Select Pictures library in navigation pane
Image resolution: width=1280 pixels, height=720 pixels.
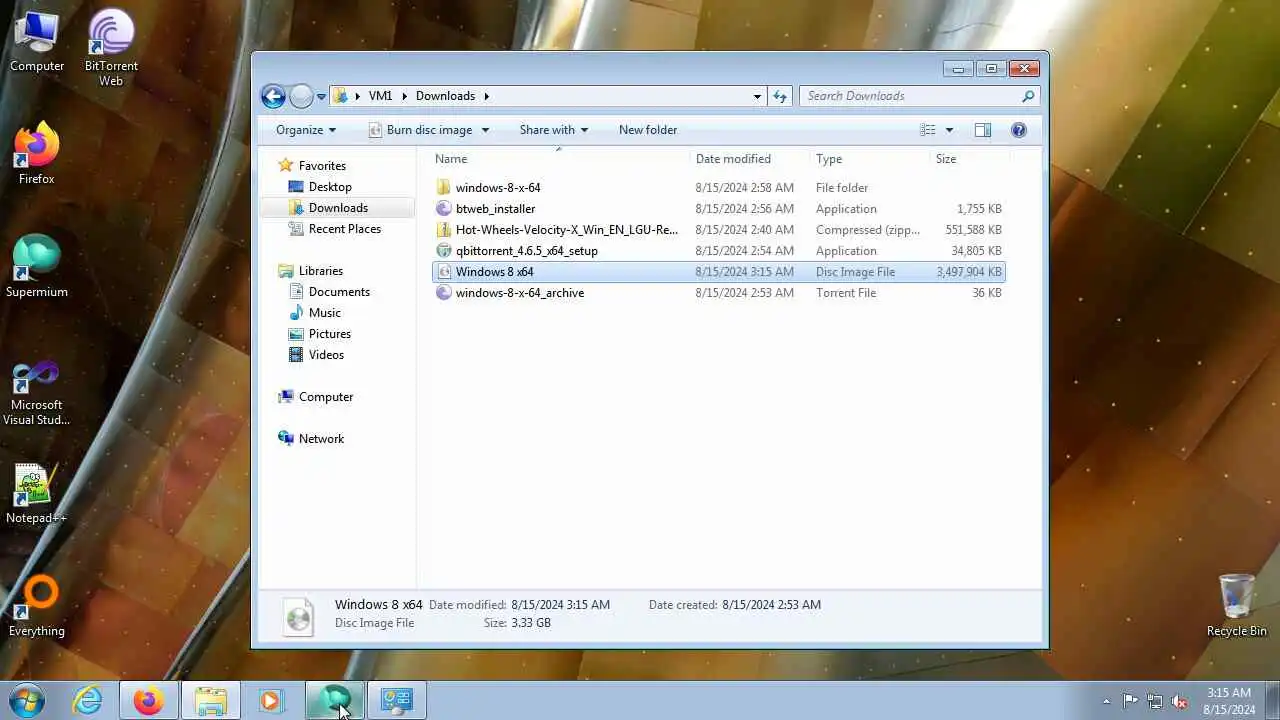coord(330,334)
